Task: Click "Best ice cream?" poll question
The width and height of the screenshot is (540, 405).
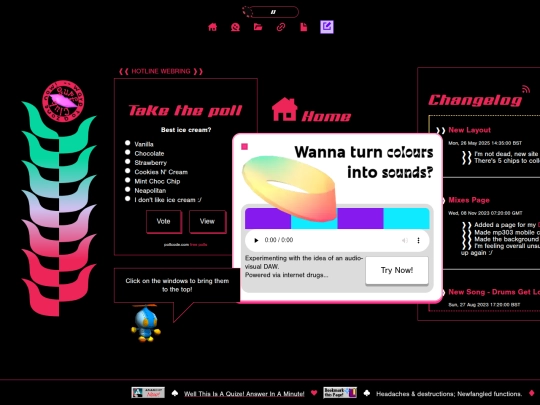Action: pyautogui.click(x=186, y=130)
